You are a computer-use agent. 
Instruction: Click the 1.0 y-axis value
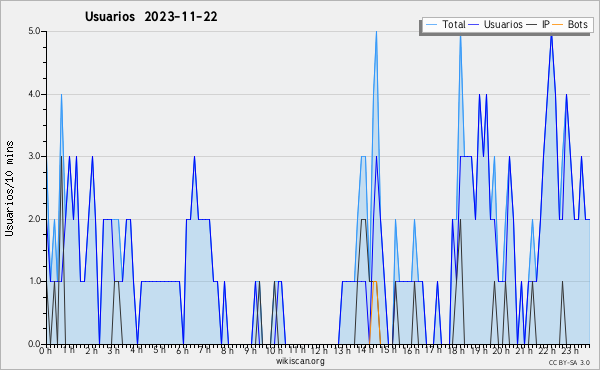tap(34, 281)
